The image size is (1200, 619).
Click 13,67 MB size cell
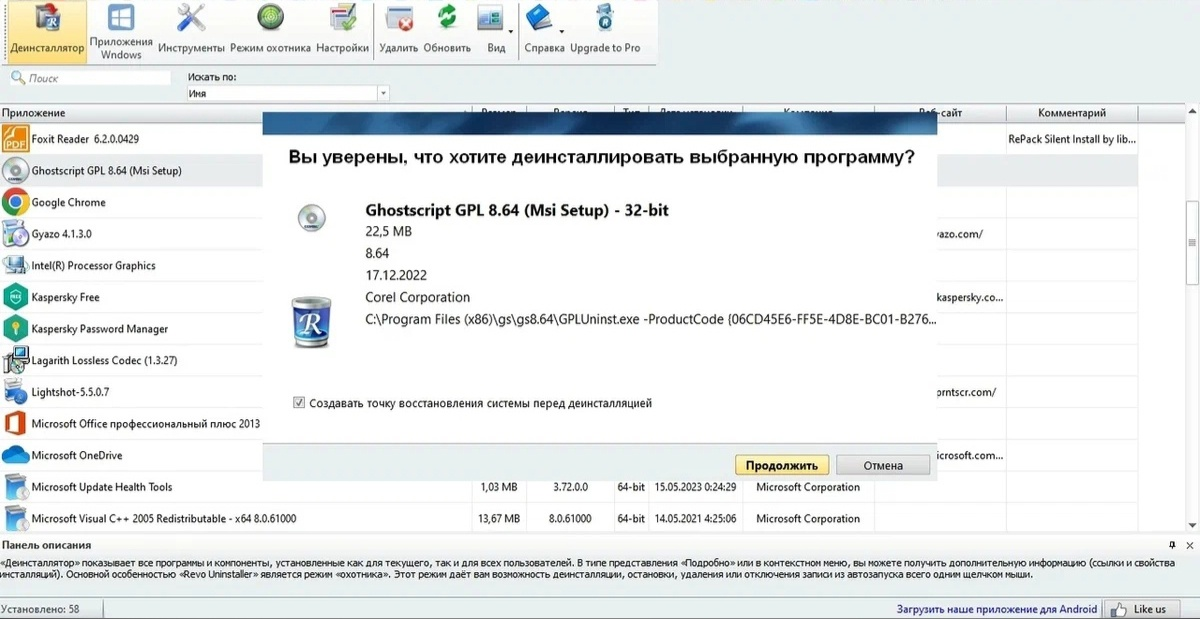click(x=498, y=519)
